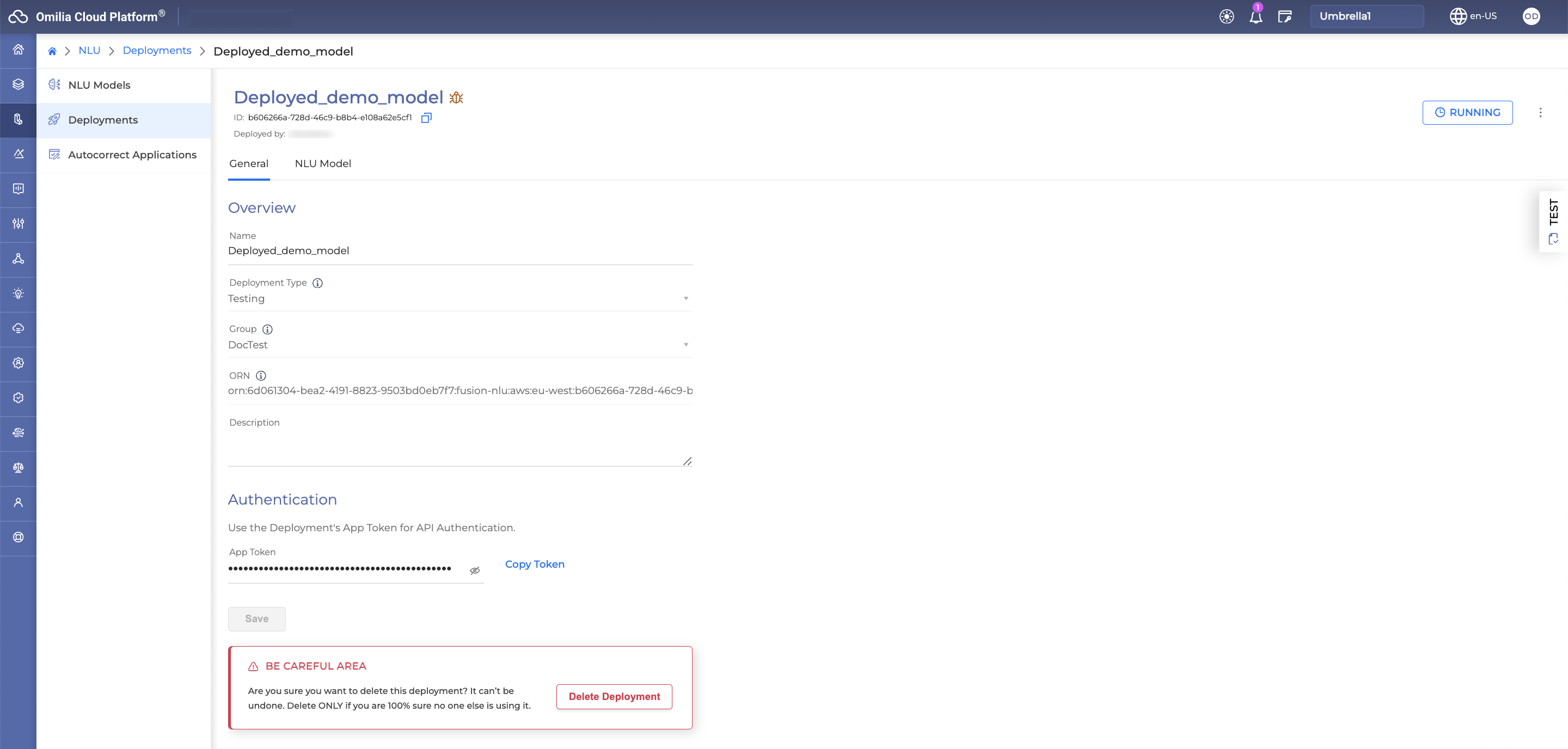Open the gear with person sidebar icon
Image resolution: width=1568 pixels, height=749 pixels.
[x=19, y=363]
